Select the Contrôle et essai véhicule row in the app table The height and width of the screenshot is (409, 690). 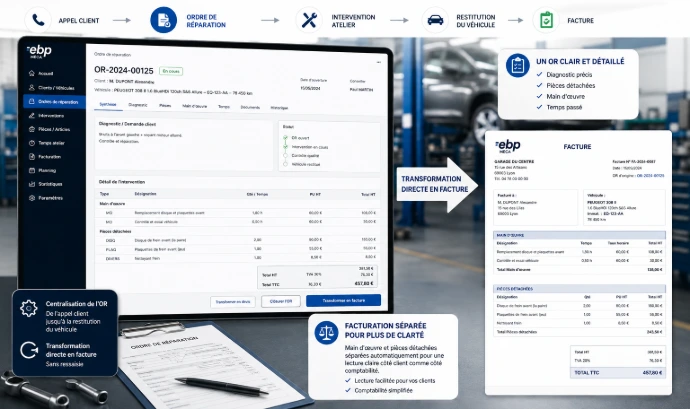pyautogui.click(x=238, y=222)
